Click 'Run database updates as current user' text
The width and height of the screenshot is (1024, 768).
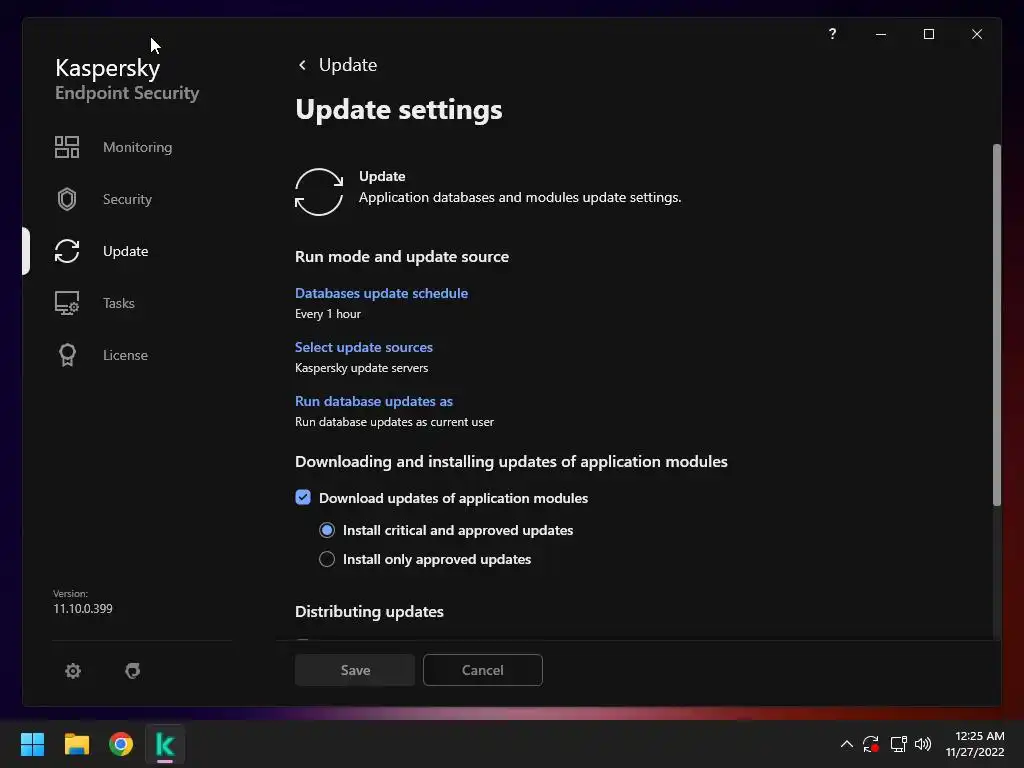(x=394, y=422)
